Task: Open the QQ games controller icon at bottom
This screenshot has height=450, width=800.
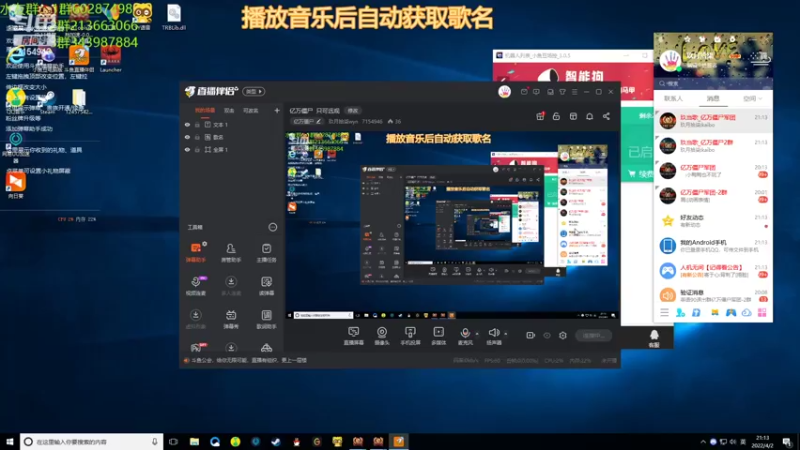Action: 731,313
